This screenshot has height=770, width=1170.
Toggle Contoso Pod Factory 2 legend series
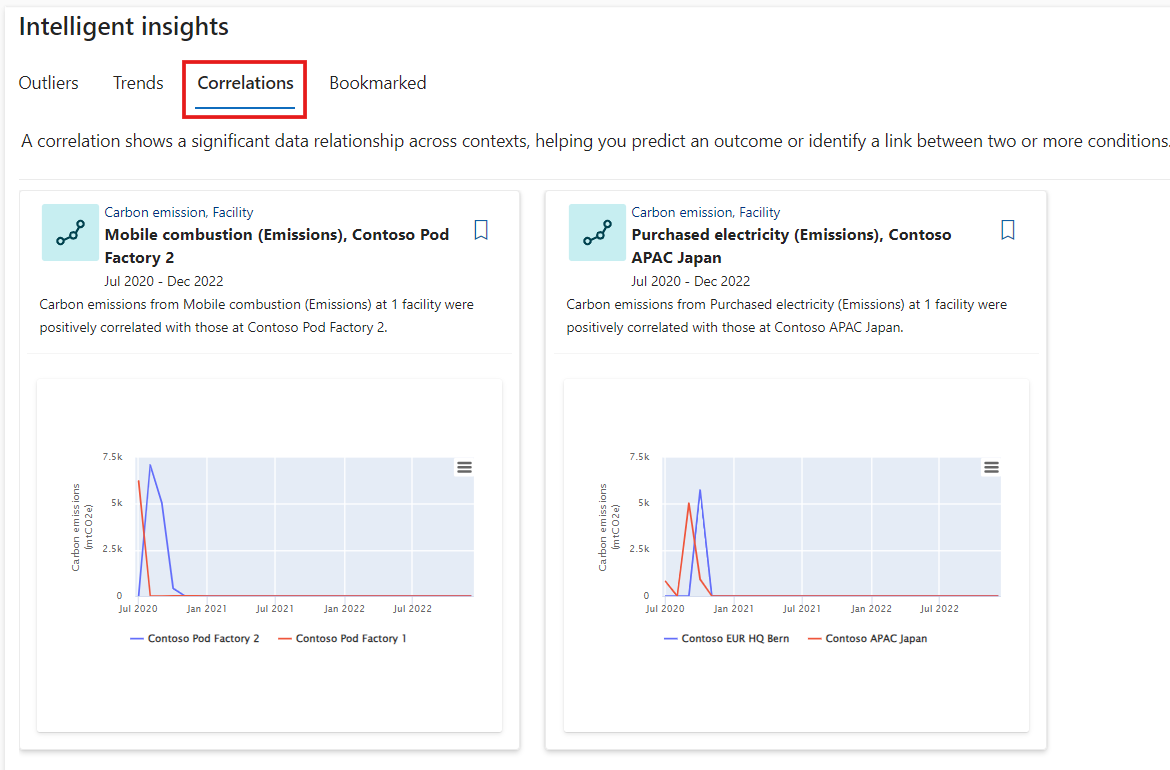tap(195, 639)
